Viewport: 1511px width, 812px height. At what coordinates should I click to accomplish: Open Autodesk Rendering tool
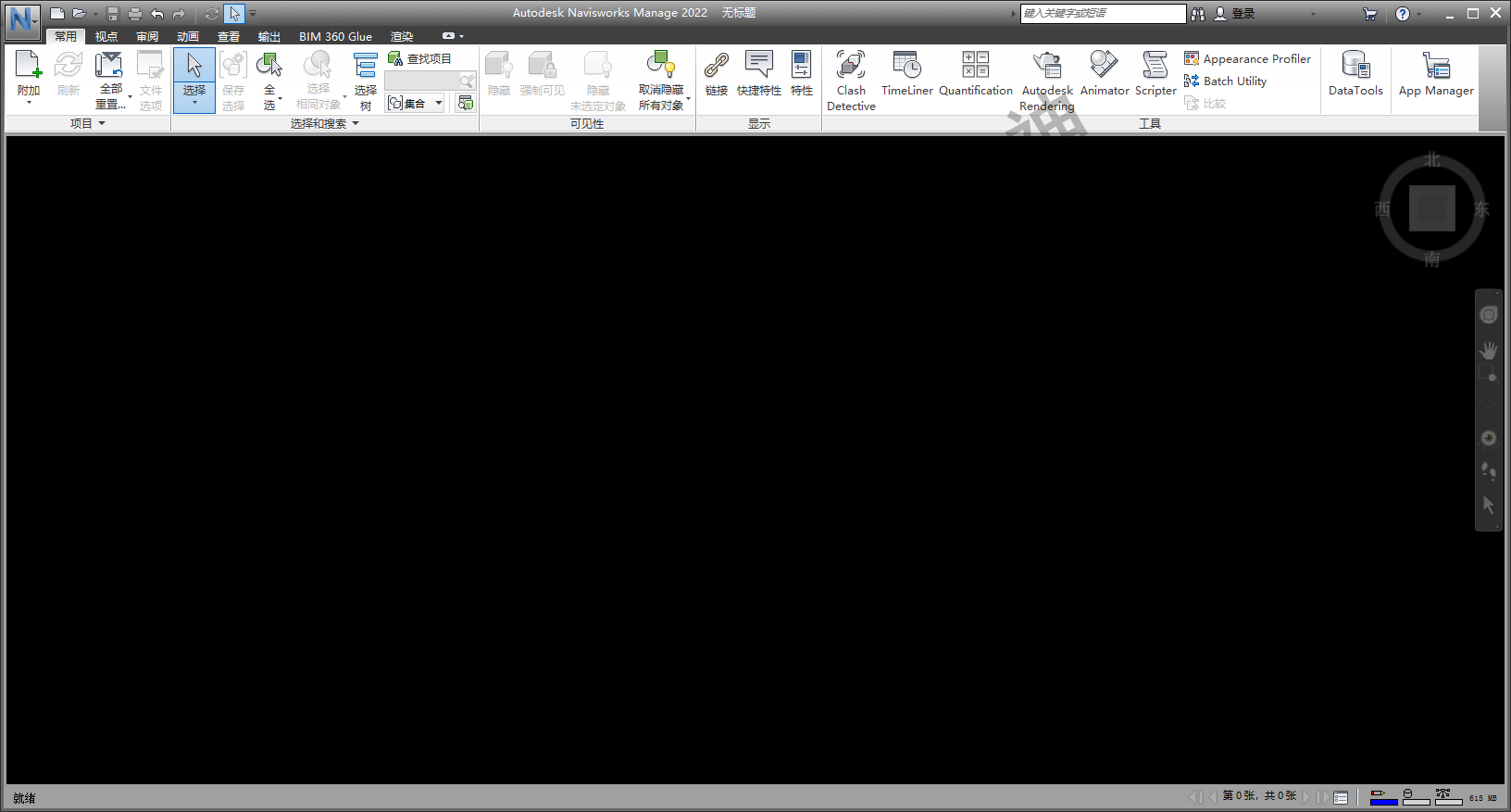[x=1047, y=81]
